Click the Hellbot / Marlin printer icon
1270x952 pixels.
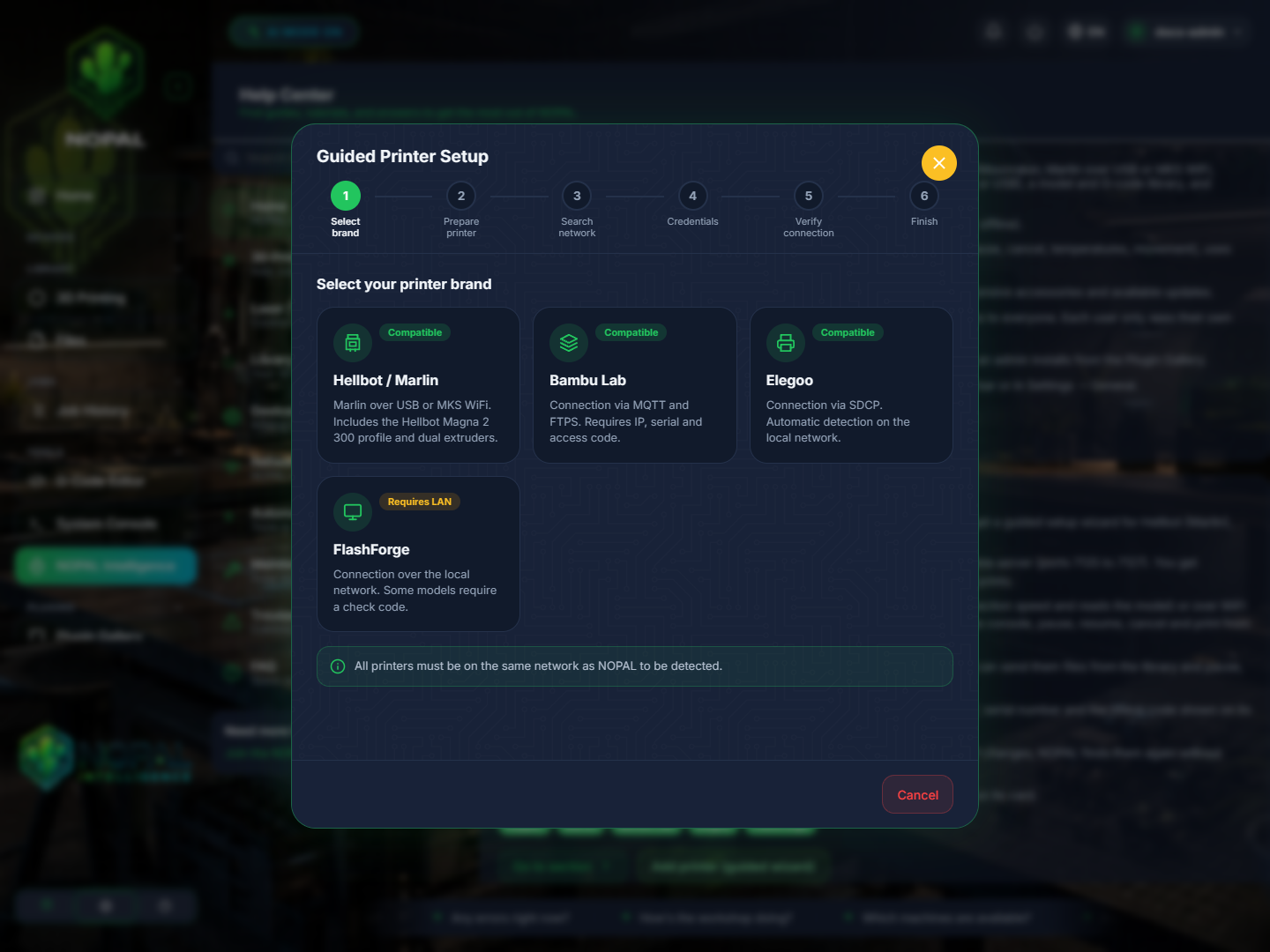tap(353, 343)
